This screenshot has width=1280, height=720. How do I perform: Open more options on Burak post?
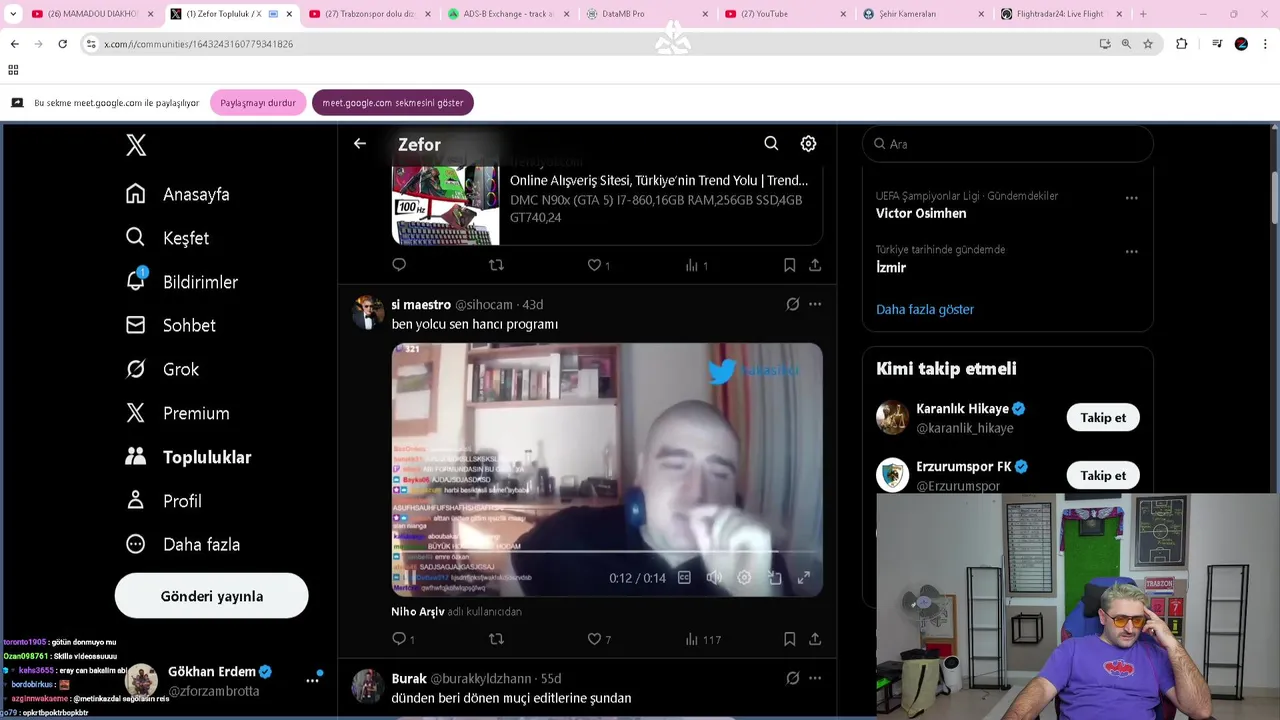(x=815, y=678)
